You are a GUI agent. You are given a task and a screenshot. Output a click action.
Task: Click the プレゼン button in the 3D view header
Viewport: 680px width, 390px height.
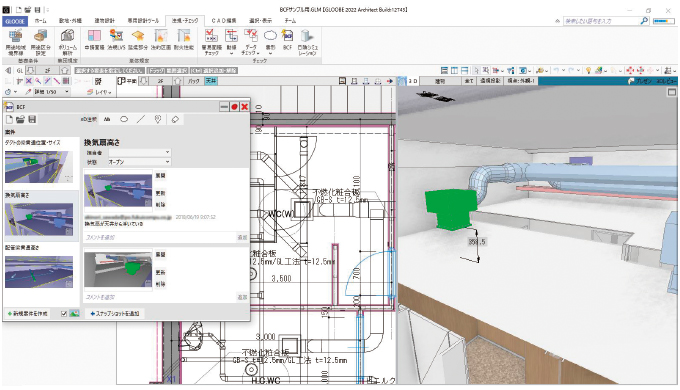(640, 81)
